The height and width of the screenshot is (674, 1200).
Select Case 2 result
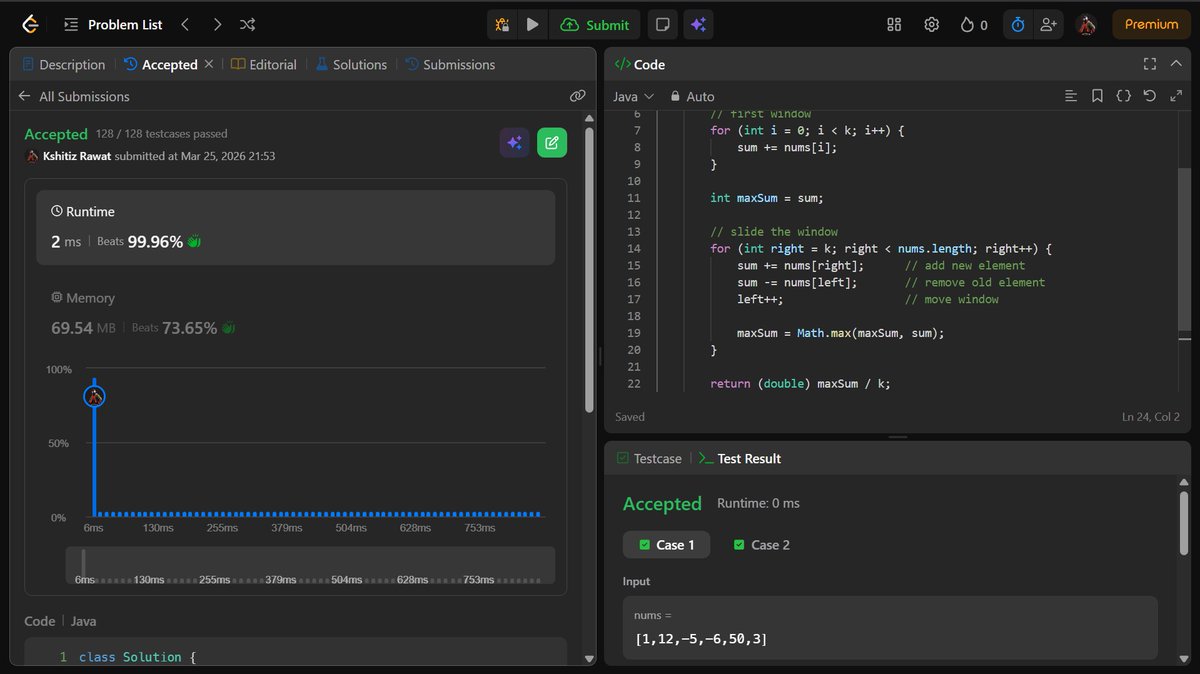click(x=762, y=544)
